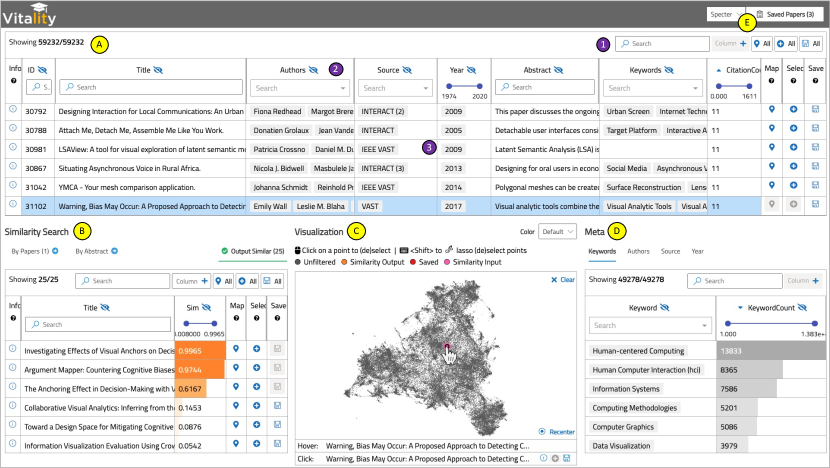Viewport: 830px width, 468px height.
Task: Select the Output Similar (25) tab
Action: point(253,251)
